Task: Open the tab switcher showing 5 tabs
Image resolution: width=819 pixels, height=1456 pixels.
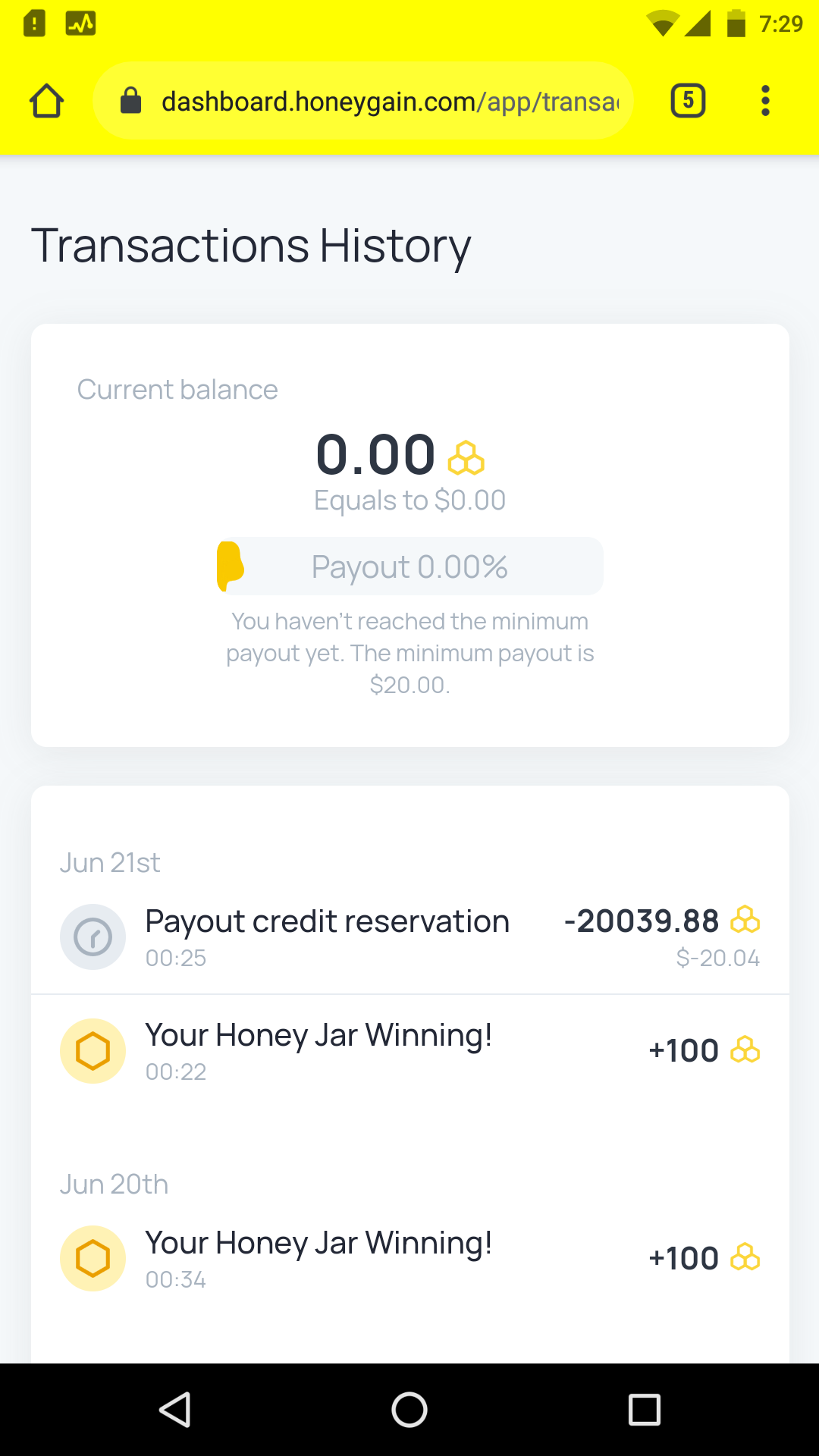Action: (688, 101)
